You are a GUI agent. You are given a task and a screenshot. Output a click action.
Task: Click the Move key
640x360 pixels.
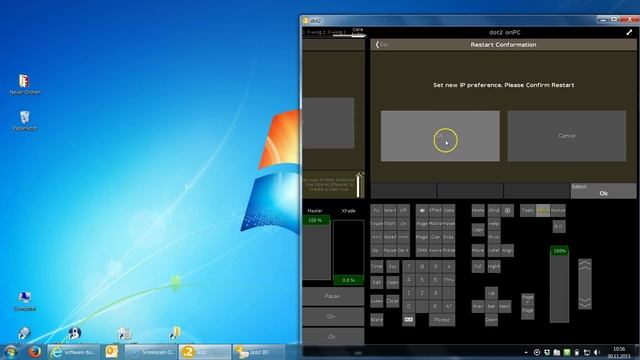click(x=478, y=251)
